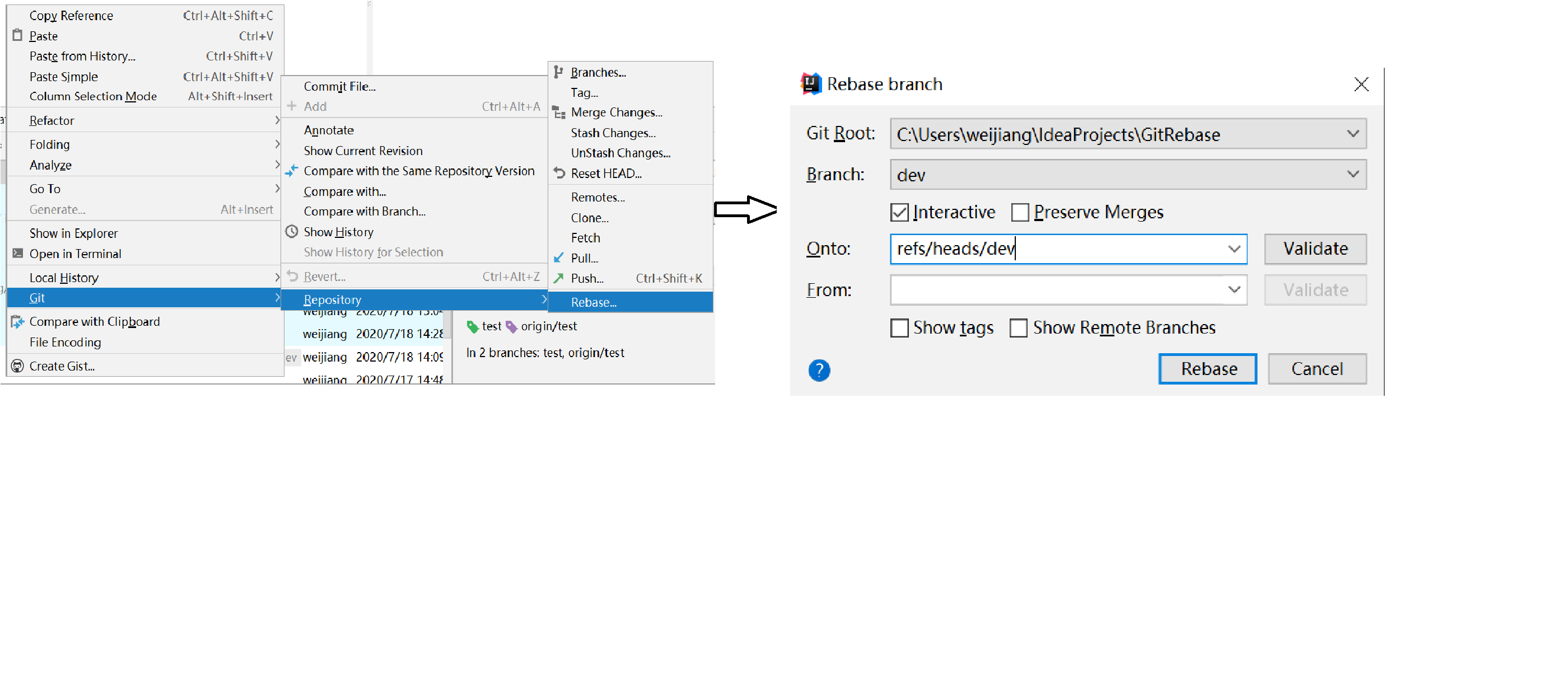This screenshot has height=684, width=1568.
Task: Click the Open in Terminal icon
Action: pyautogui.click(x=18, y=253)
